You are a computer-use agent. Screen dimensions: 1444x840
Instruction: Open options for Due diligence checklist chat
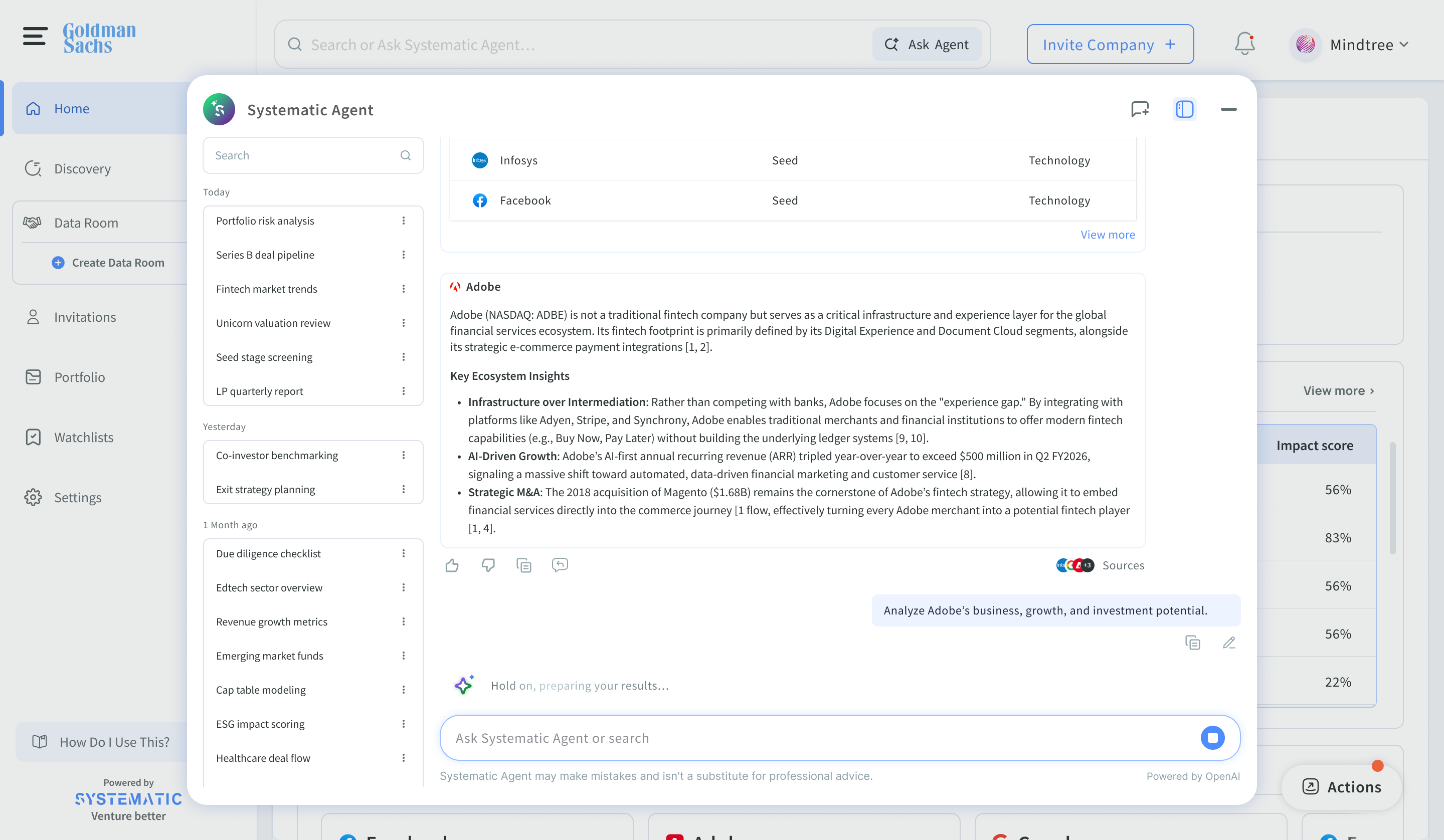click(x=404, y=553)
